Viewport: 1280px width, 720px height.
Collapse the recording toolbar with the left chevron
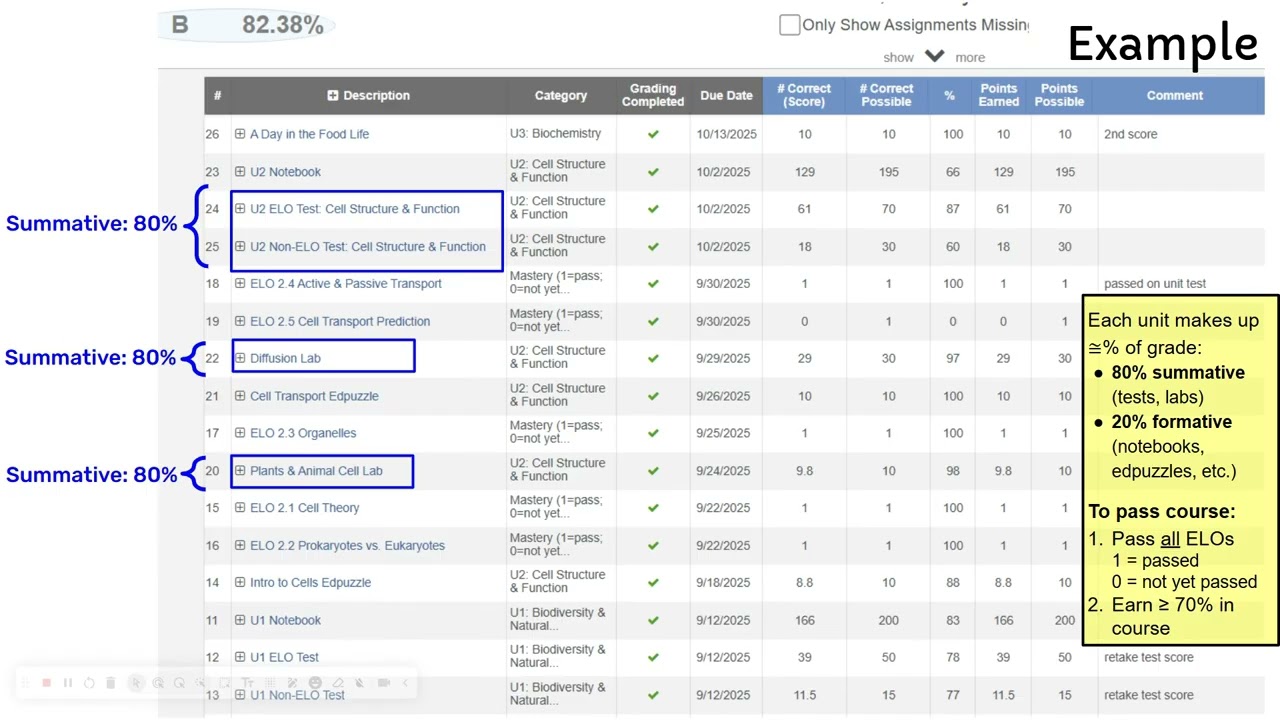tap(405, 683)
